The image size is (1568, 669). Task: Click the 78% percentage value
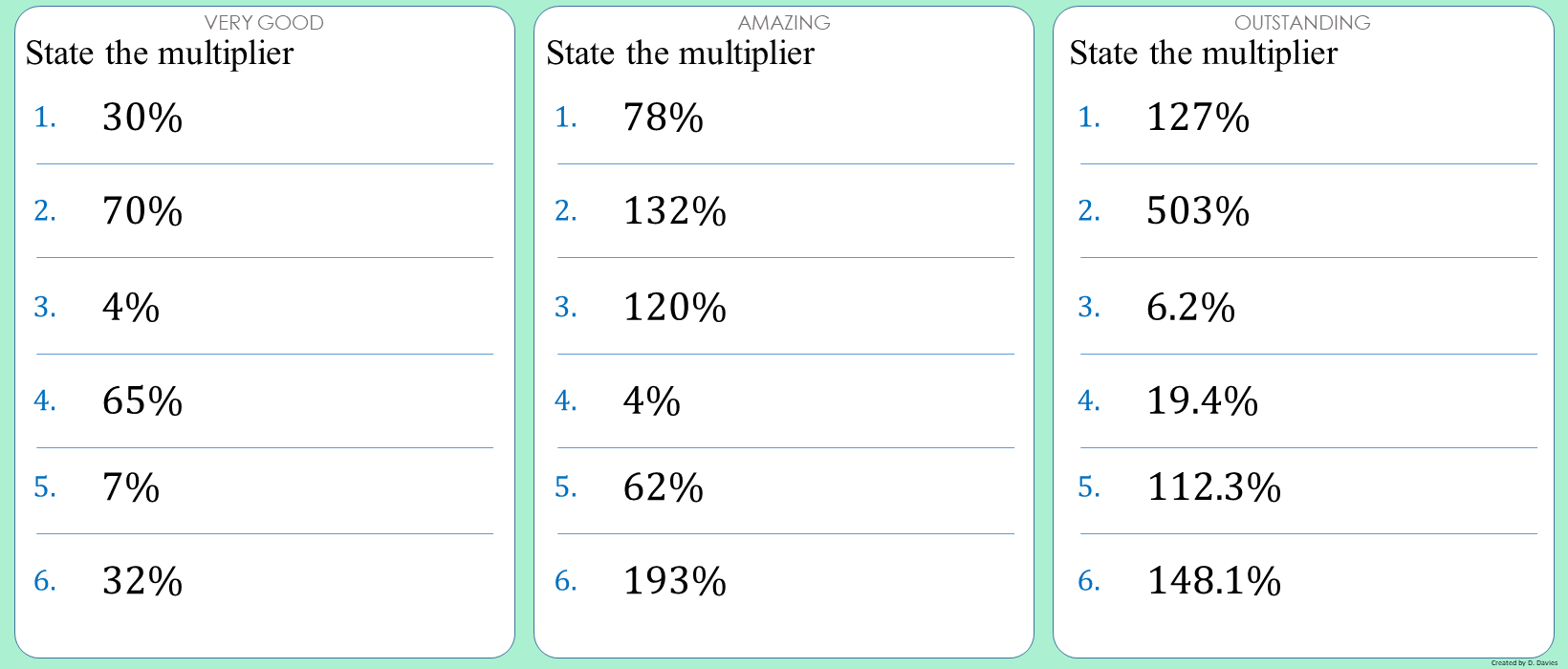[x=664, y=118]
